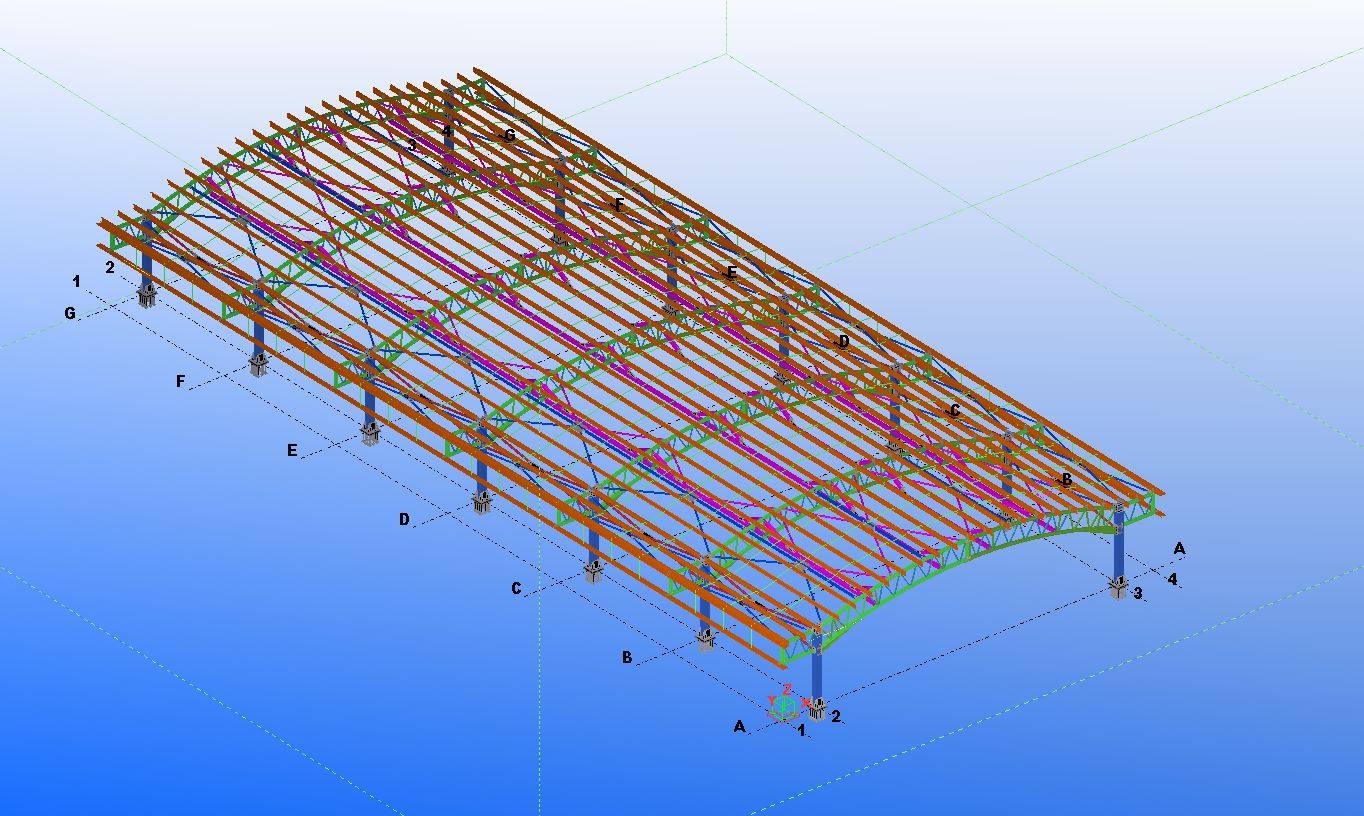Click grid label A beside grid label 4
Viewport: 1364px width, 816px height.
[x=1179, y=549]
